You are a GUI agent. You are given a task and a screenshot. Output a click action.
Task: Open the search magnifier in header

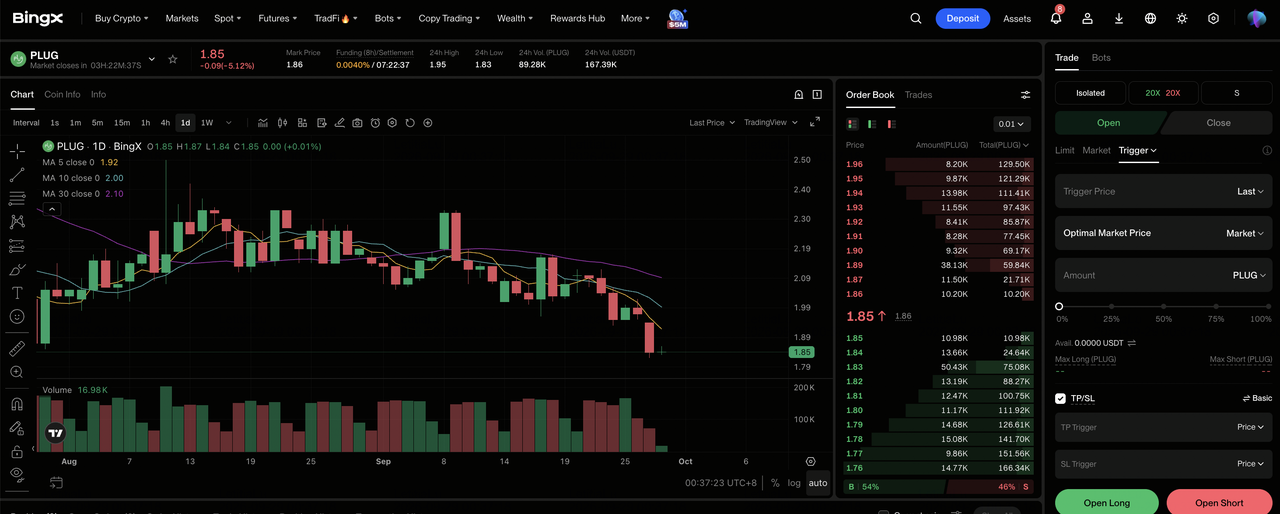tap(916, 18)
